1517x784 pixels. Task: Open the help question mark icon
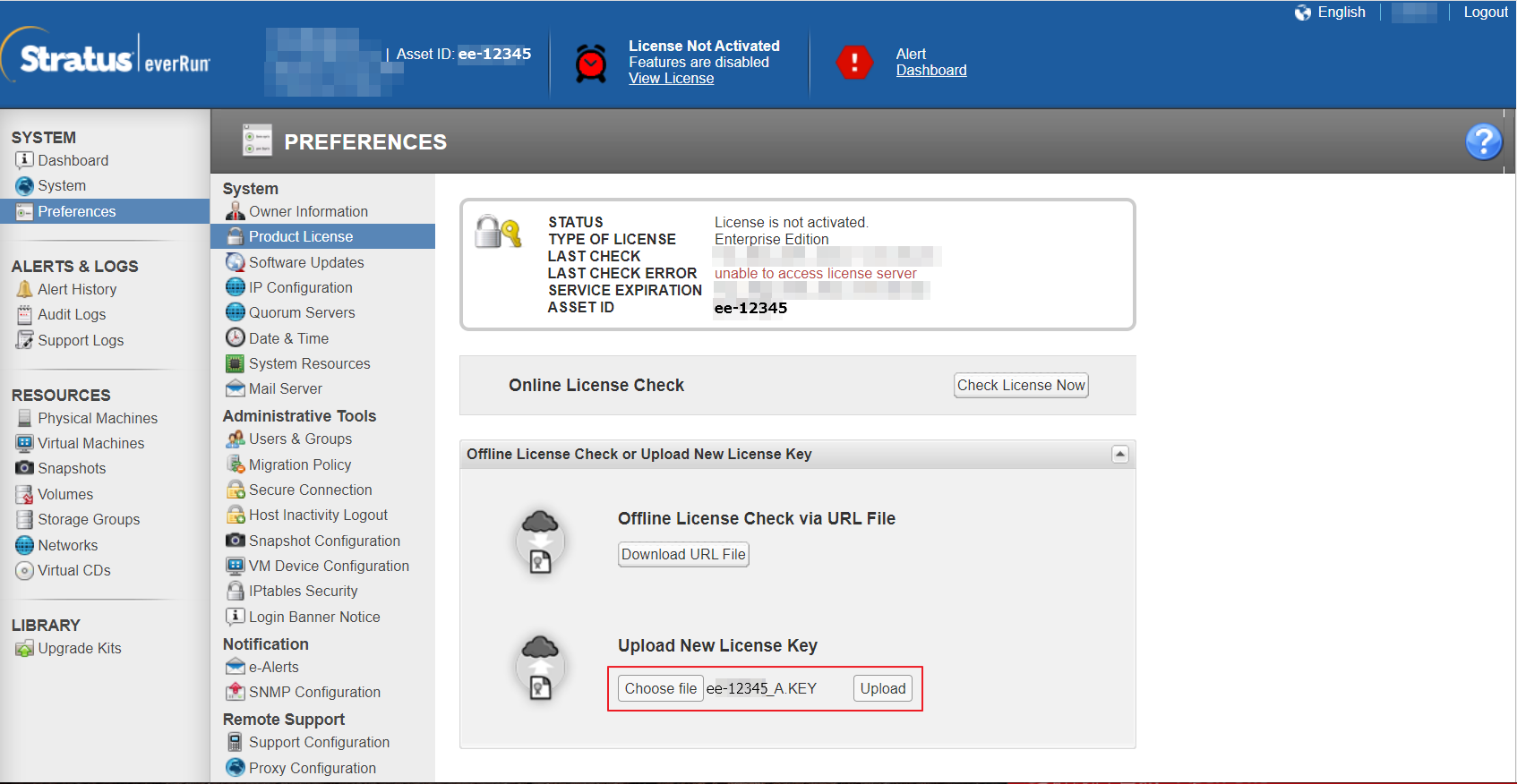click(x=1483, y=141)
